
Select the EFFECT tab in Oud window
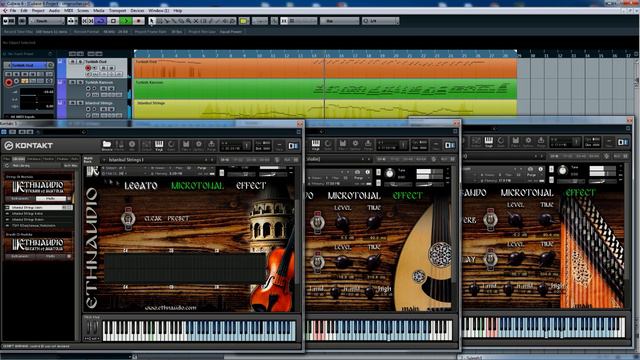tap(407, 196)
